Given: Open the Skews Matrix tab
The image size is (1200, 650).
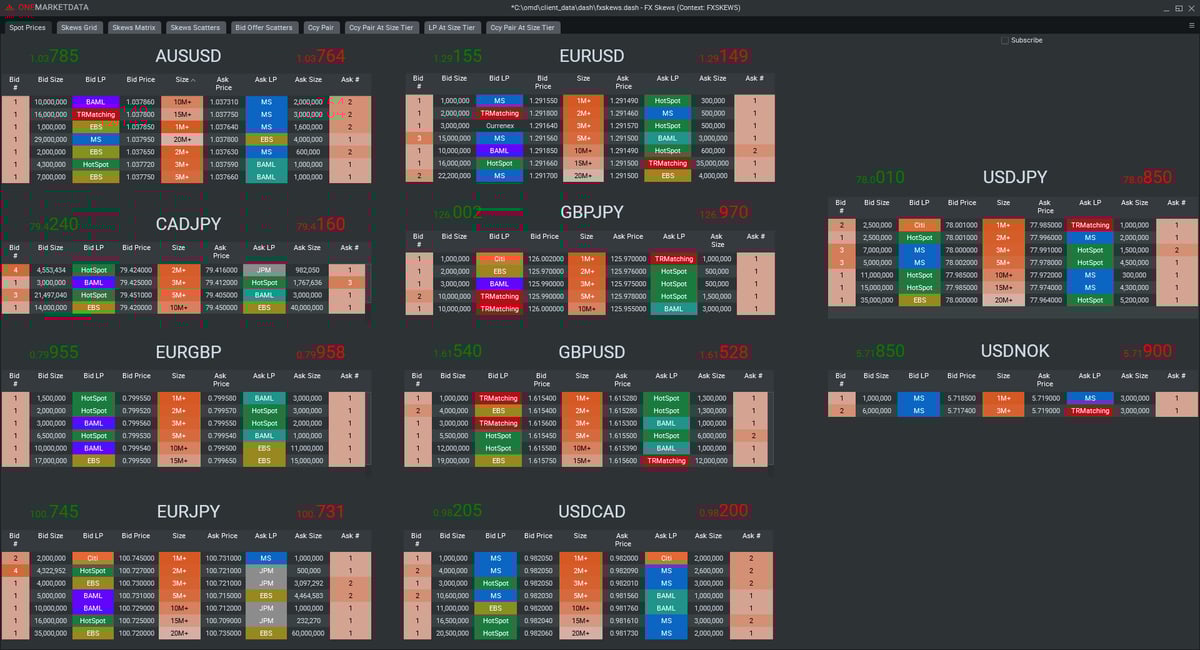Looking at the screenshot, I should tap(134, 27).
